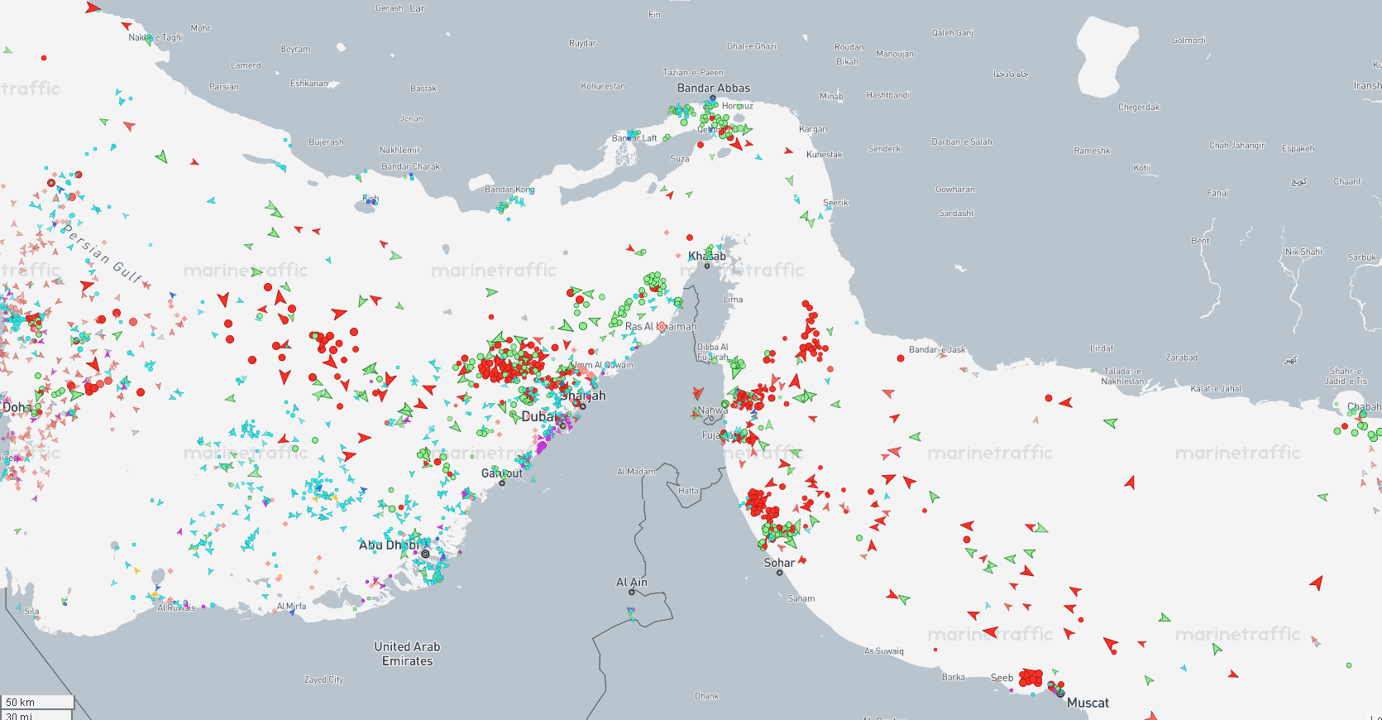Click the Bandar Charak label
This screenshot has width=1382, height=720.
click(410, 166)
